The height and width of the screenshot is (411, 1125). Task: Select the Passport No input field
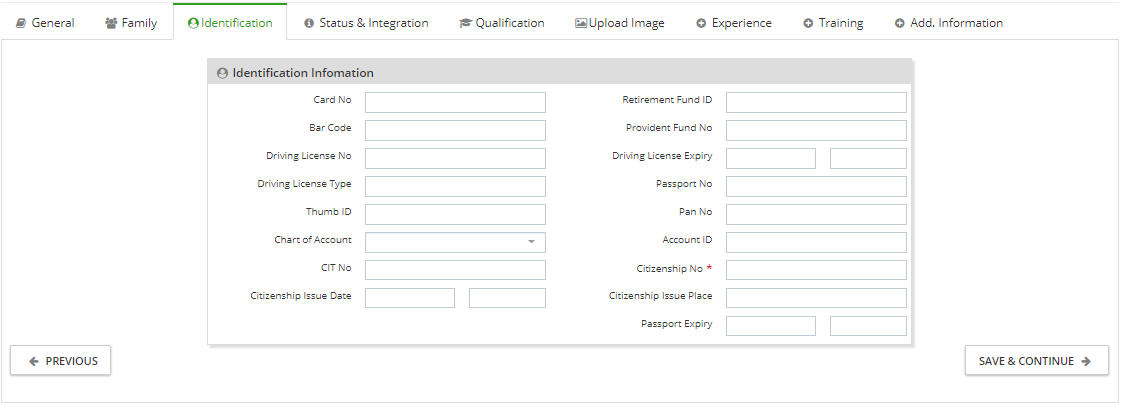[816, 186]
